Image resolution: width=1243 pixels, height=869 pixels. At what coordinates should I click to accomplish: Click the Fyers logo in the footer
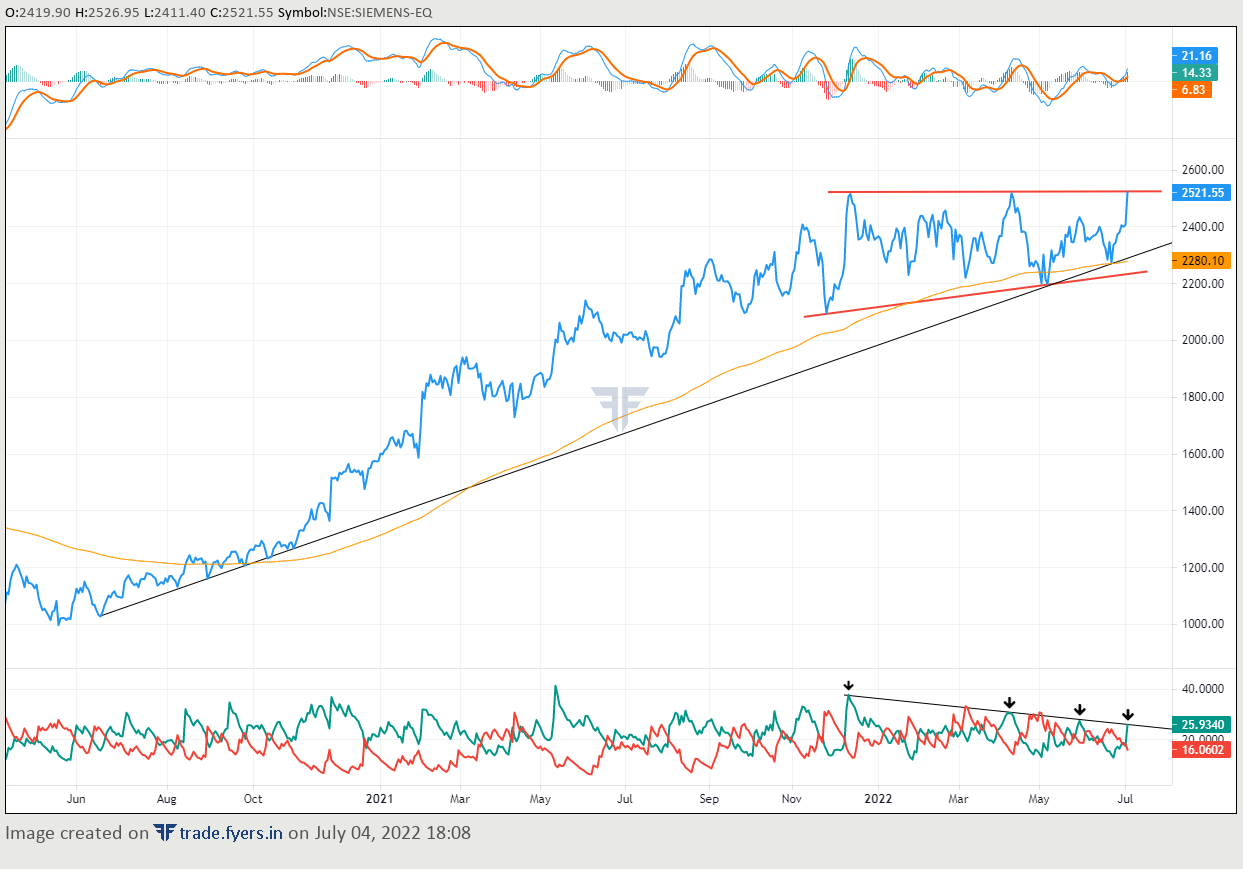pos(165,833)
